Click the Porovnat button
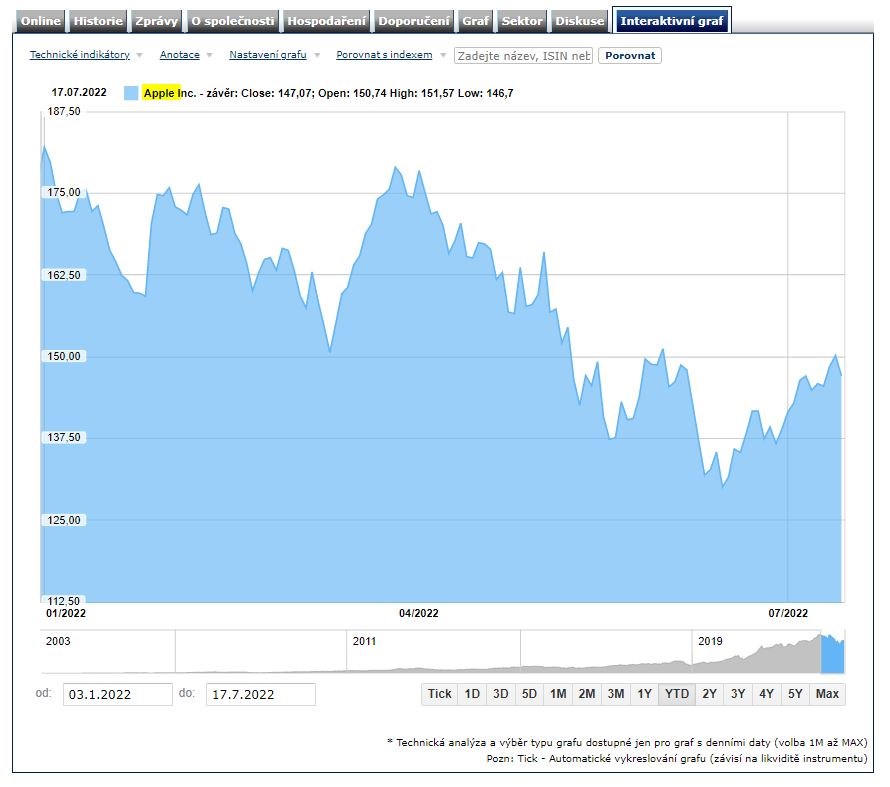This screenshot has width=890, height=787. coord(629,56)
